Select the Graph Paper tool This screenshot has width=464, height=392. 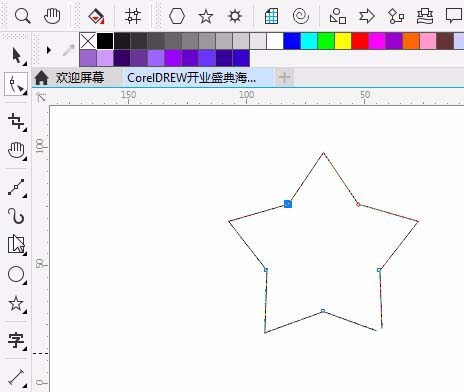[x=271, y=16]
